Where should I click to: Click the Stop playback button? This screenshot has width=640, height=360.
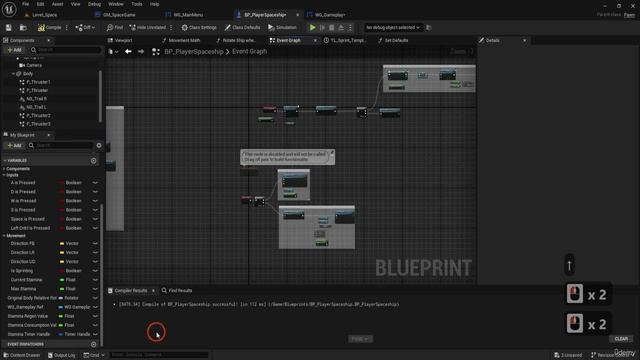click(331, 27)
